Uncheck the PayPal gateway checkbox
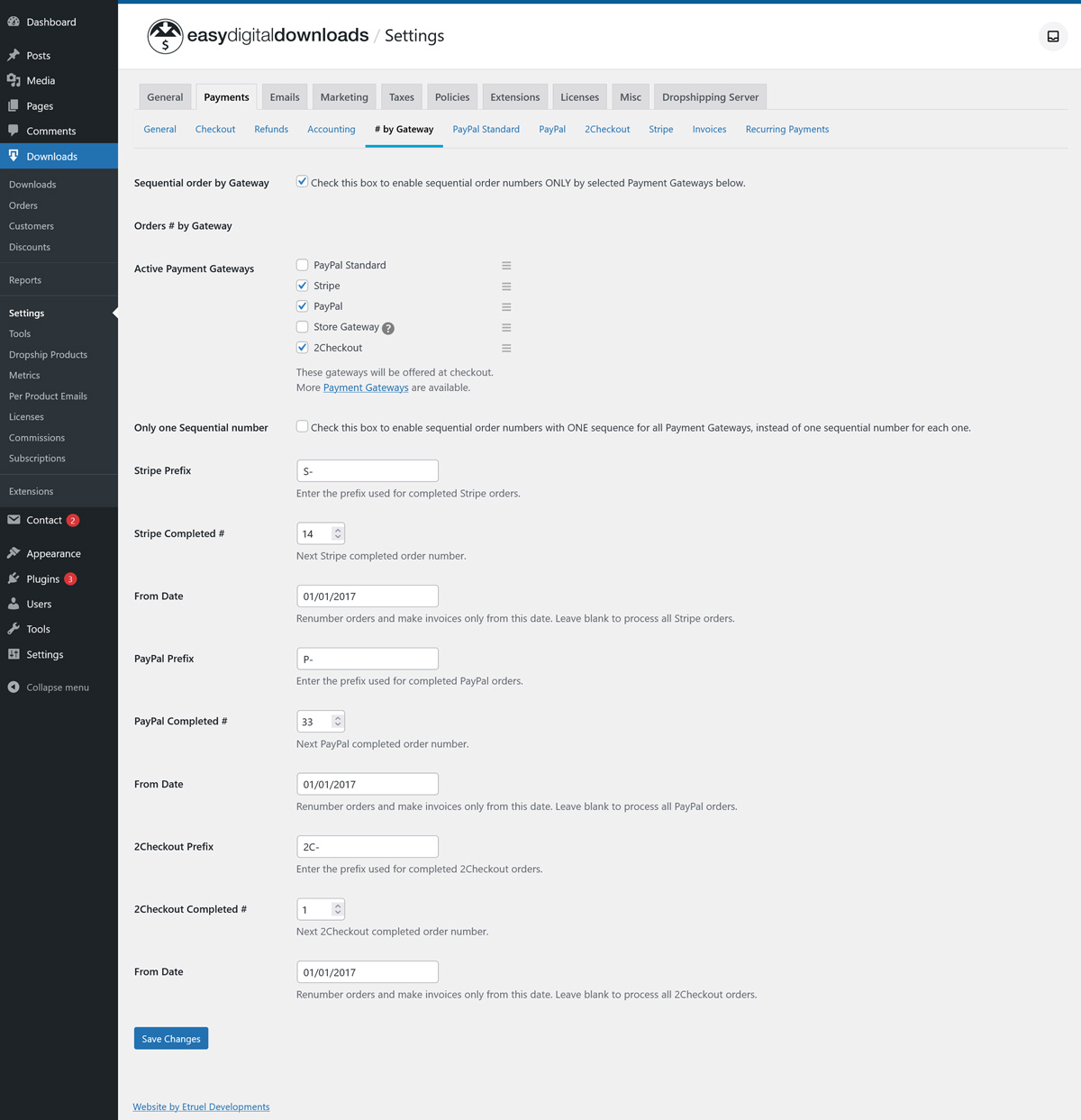Screen dimensions: 1081x1120 [303, 306]
